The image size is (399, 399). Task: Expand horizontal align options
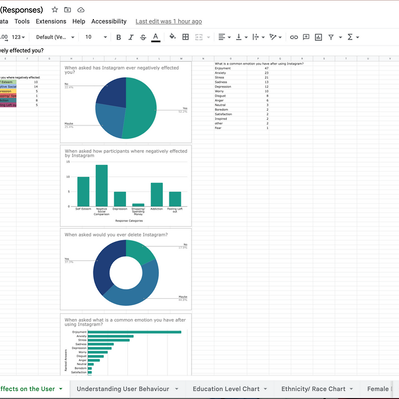pos(224,37)
